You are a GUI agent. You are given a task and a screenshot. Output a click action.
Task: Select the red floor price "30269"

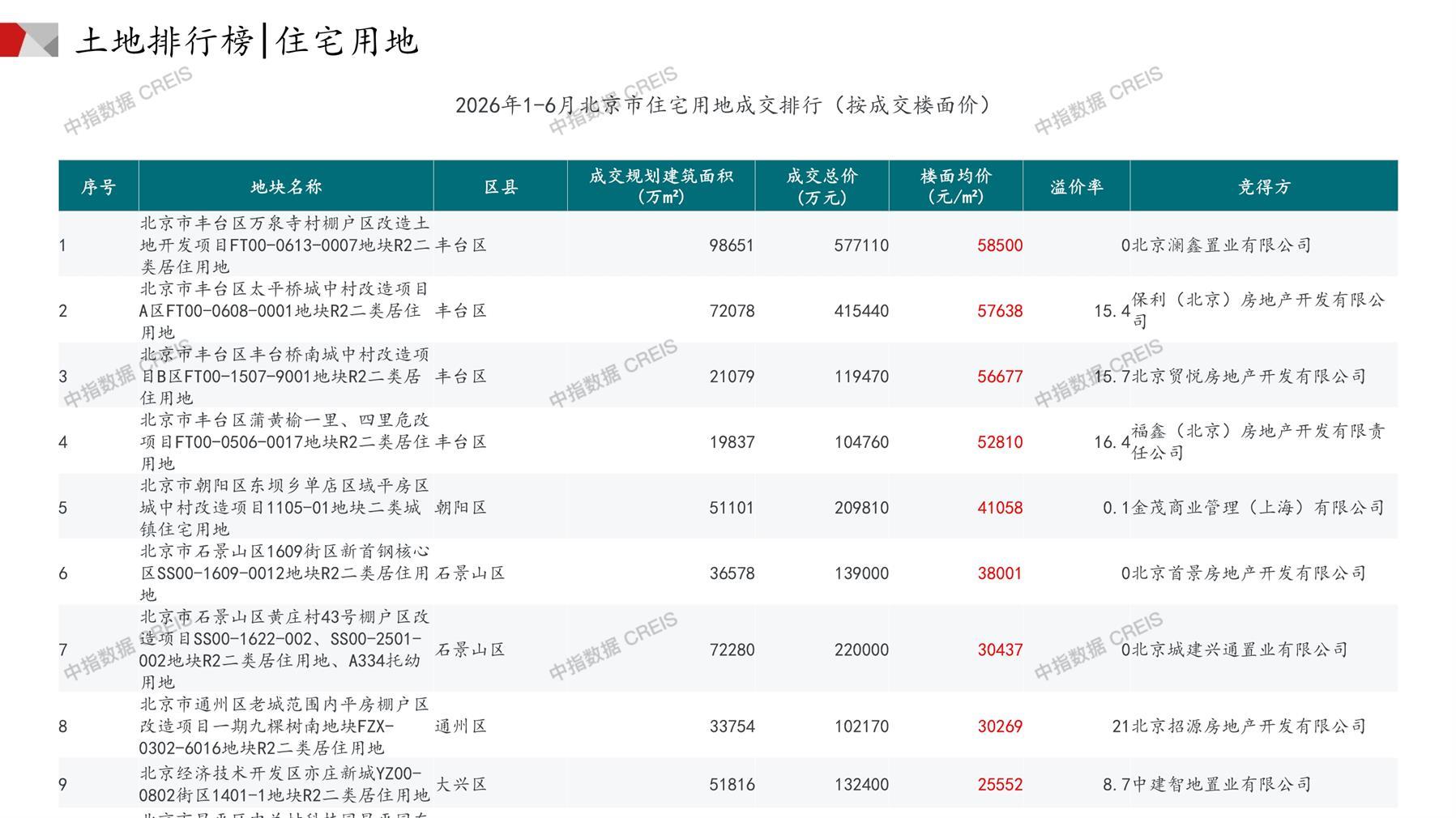click(x=1000, y=726)
